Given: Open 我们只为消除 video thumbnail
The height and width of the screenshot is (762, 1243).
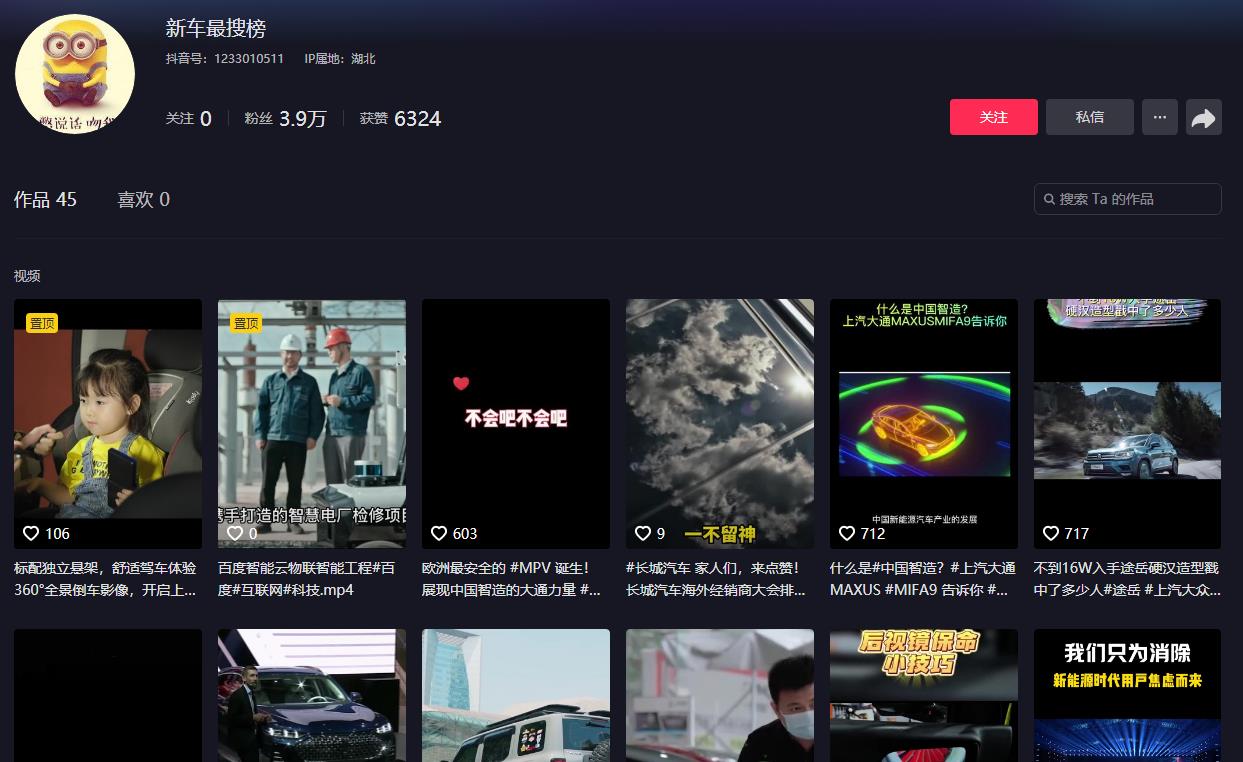Looking at the screenshot, I should click(x=1128, y=695).
